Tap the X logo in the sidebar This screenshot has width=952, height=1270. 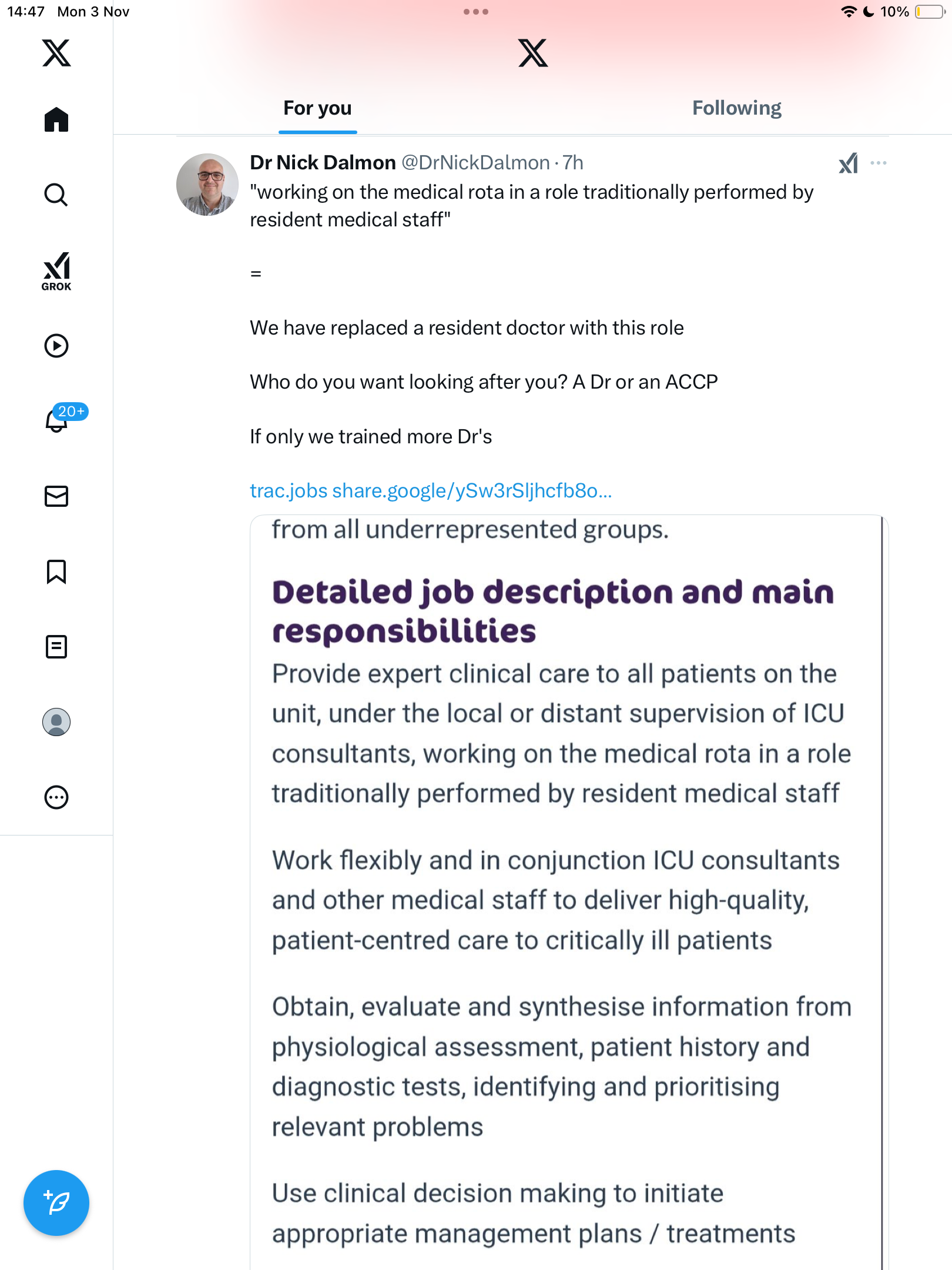tap(56, 53)
